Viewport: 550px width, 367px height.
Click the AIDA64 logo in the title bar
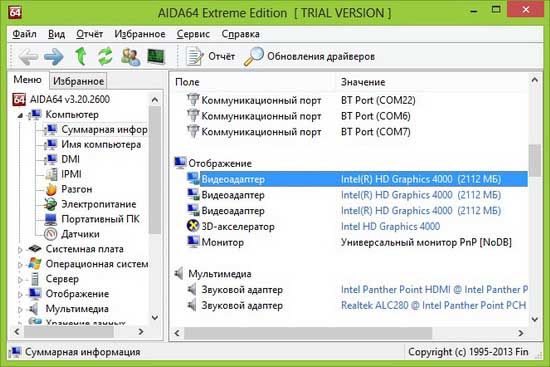[15, 12]
